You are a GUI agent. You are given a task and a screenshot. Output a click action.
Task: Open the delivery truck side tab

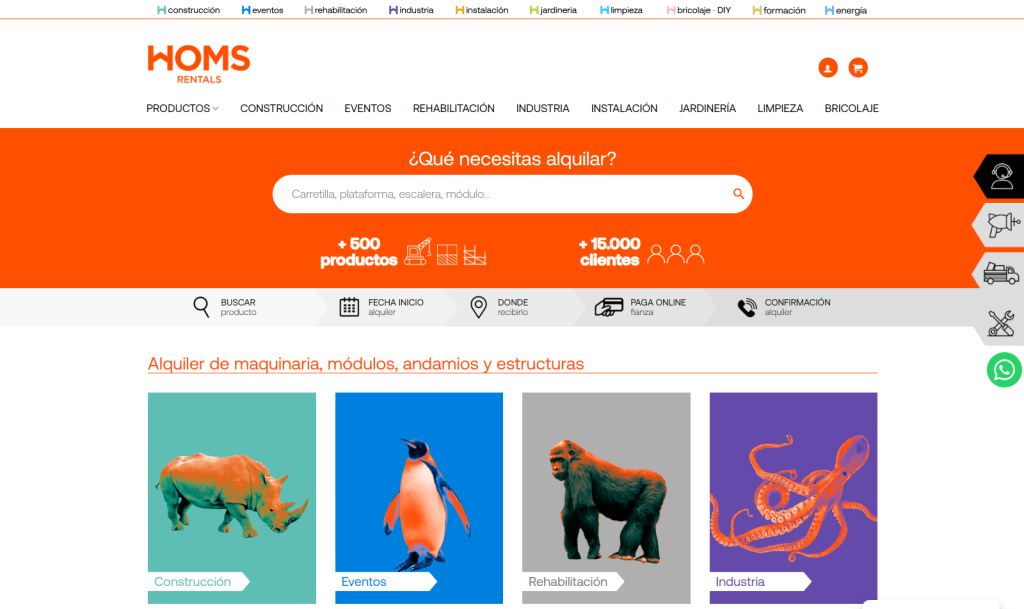pos(999,273)
